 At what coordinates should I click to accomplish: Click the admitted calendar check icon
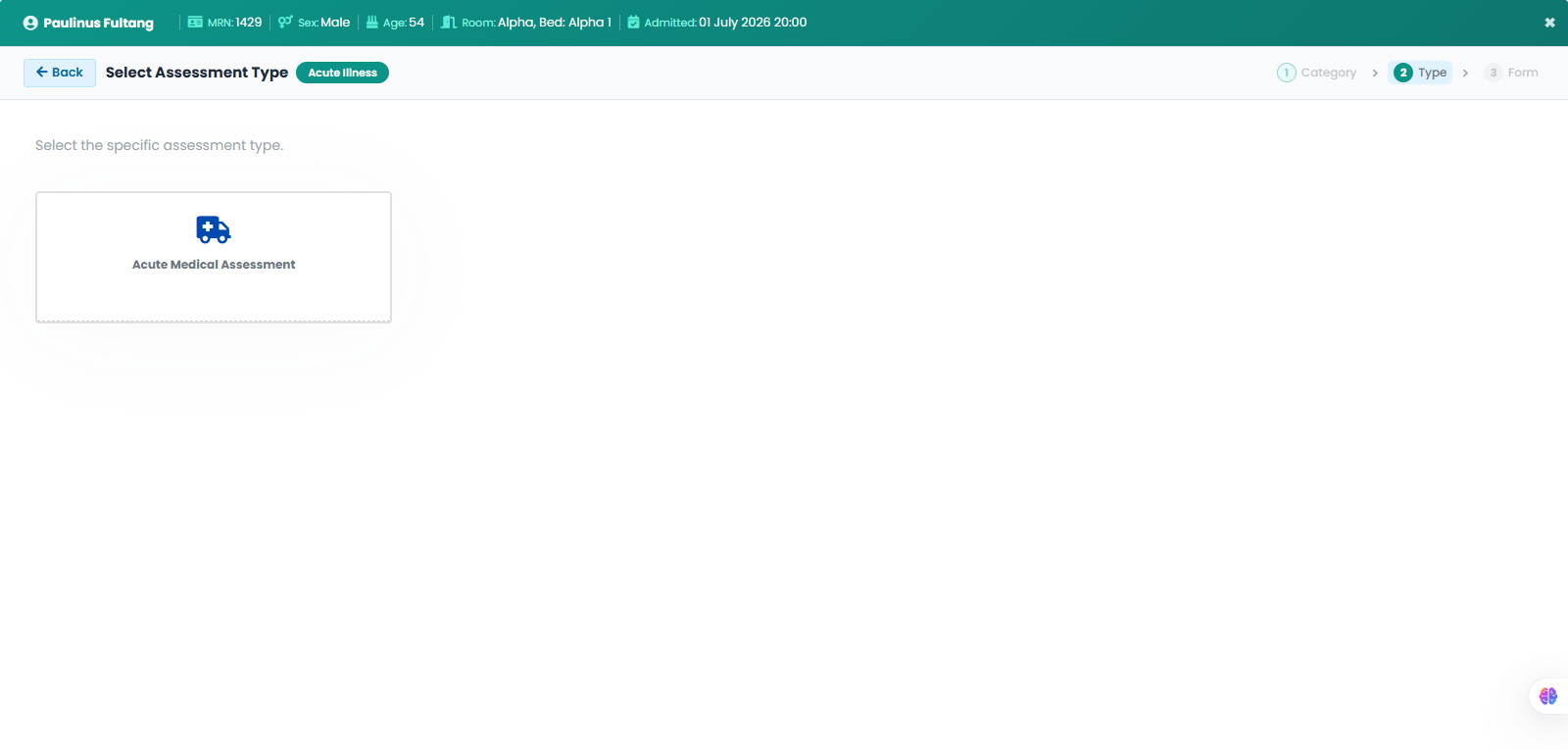(x=633, y=22)
